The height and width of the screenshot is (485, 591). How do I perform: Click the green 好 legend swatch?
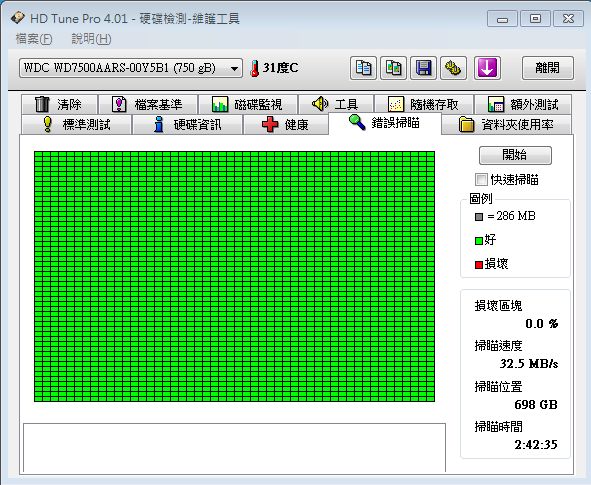[x=479, y=240]
